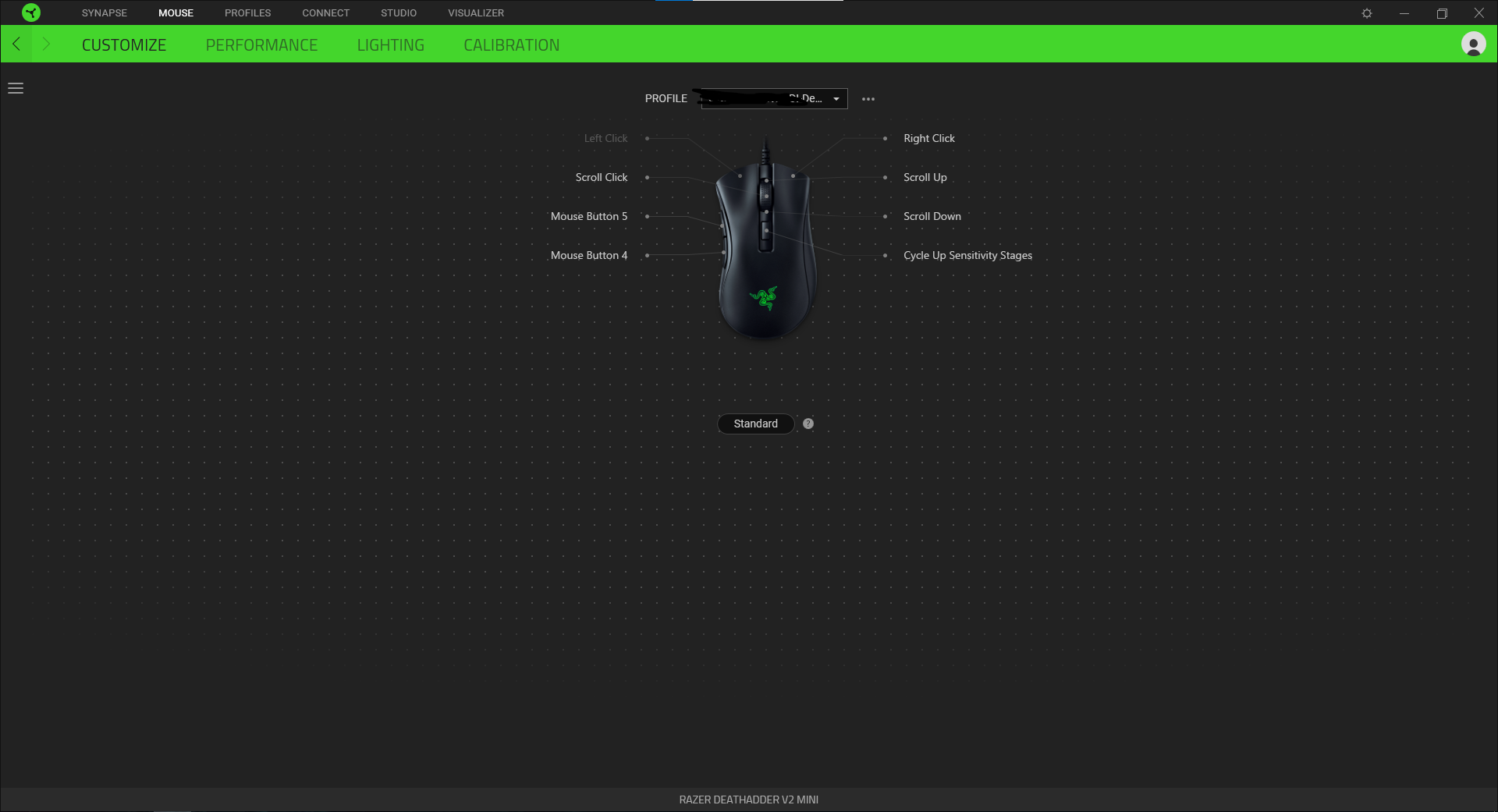1498x812 pixels.
Task: Switch to the Performance tab
Action: tap(261, 45)
